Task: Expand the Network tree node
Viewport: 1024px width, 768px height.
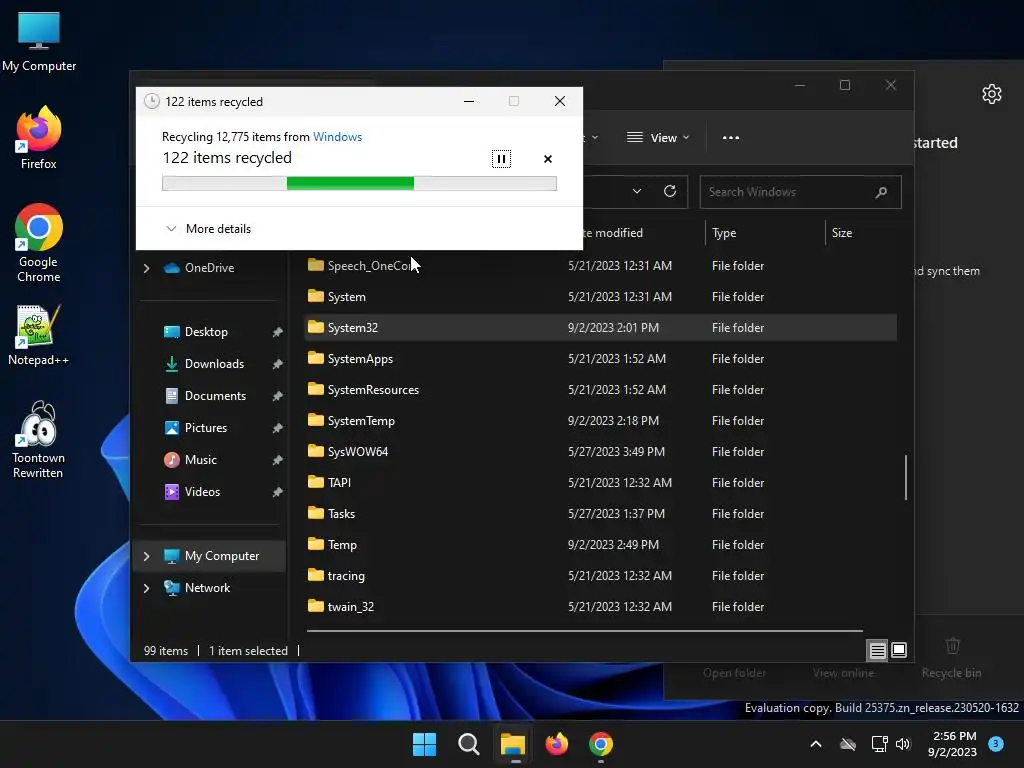Action: (x=146, y=588)
